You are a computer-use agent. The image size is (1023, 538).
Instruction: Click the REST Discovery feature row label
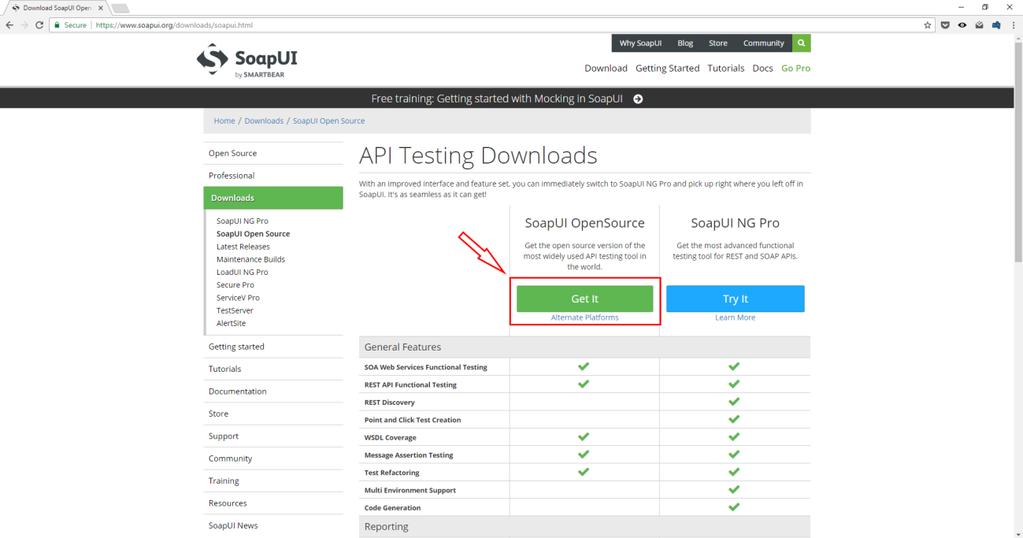(389, 402)
